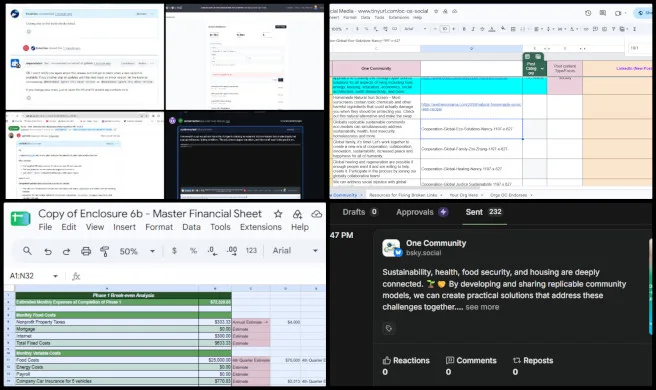Format as currency with dollar icon
Screen dimensions: 656x390
pos(174,250)
